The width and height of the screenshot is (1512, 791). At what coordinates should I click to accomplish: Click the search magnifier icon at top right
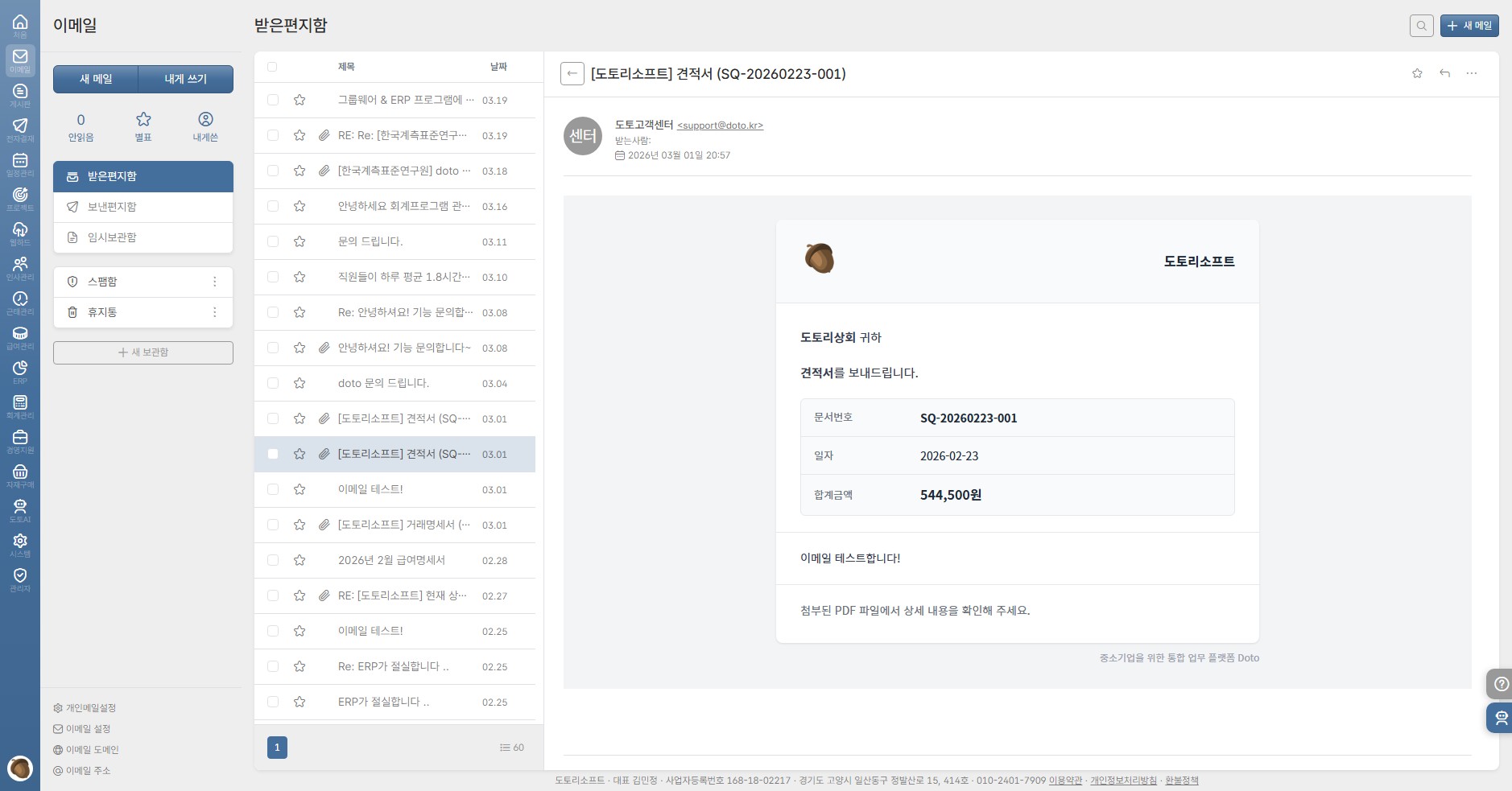(x=1421, y=26)
